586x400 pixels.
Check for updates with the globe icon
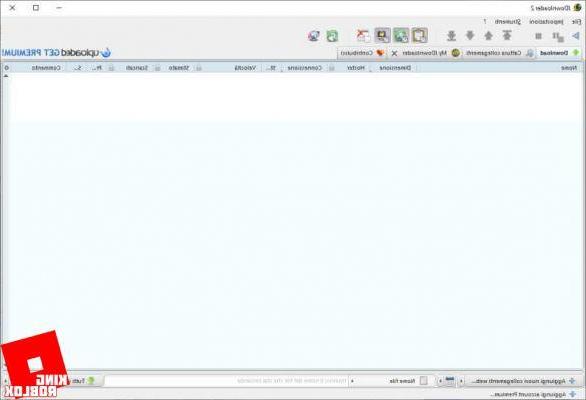click(314, 36)
